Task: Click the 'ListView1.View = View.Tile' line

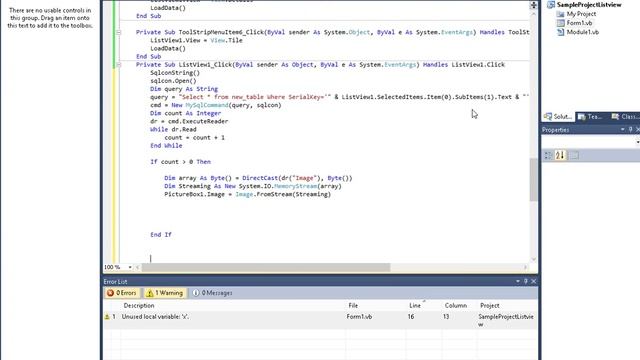Action: [196, 40]
